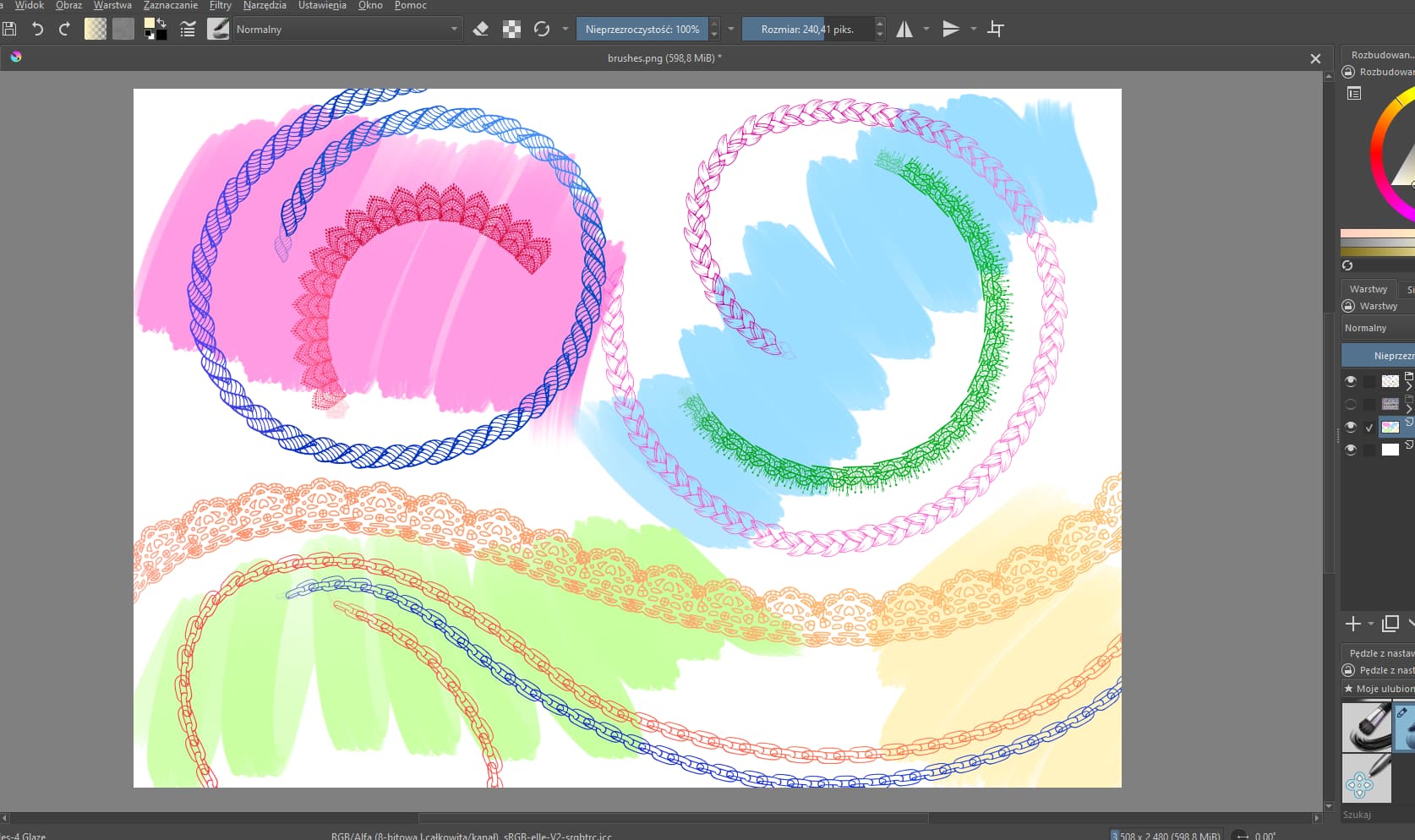
Task: Open the gradient fill chooser
Action: tap(96, 29)
